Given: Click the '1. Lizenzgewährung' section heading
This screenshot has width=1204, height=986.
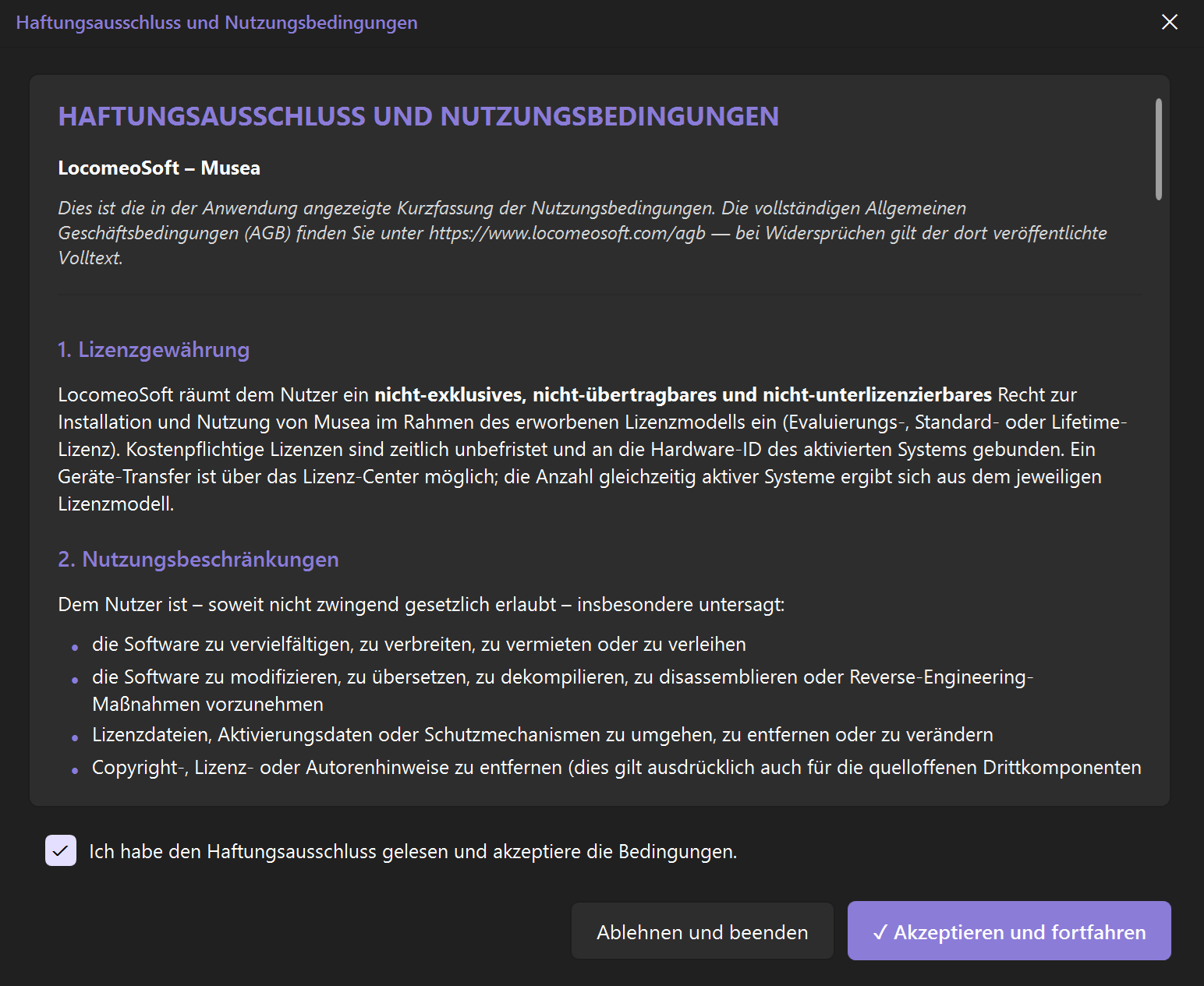Looking at the screenshot, I should click(154, 349).
